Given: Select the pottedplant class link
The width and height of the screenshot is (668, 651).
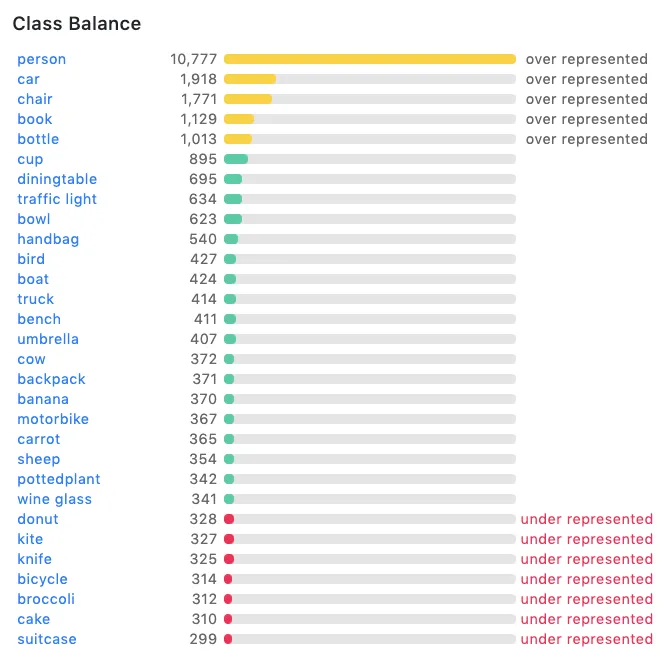Looking at the screenshot, I should click(x=59, y=479).
